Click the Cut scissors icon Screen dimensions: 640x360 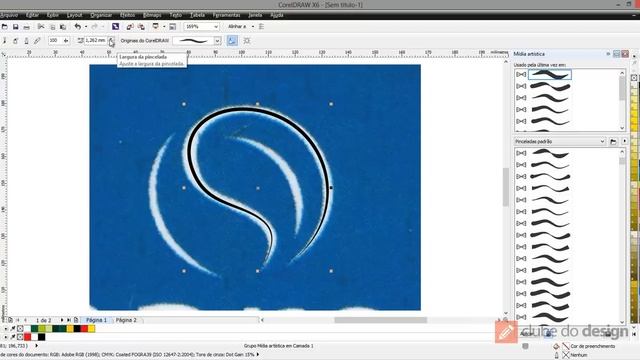pos(41,27)
